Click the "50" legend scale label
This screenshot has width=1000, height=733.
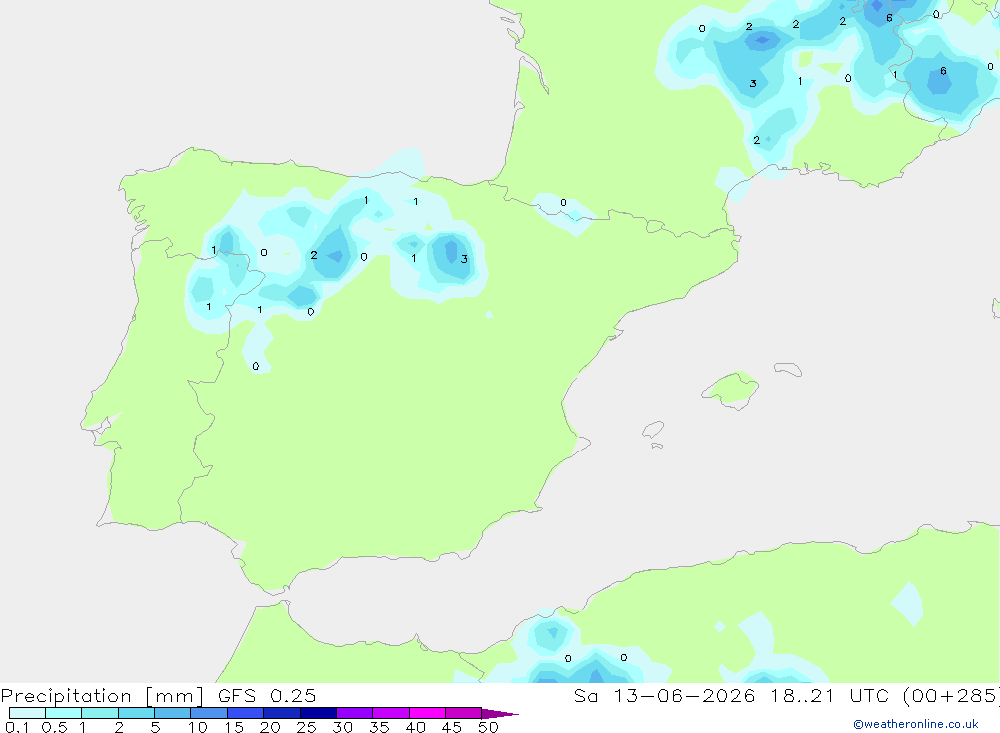(x=488, y=727)
